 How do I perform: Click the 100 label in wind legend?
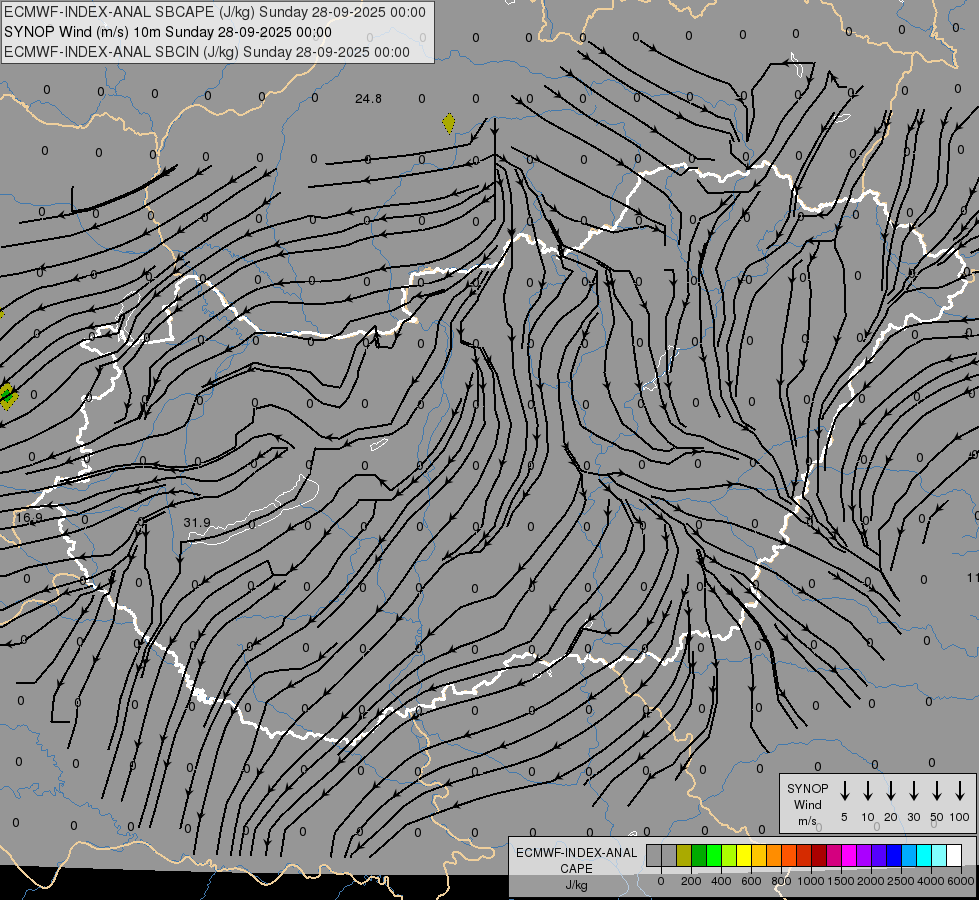tap(960, 817)
